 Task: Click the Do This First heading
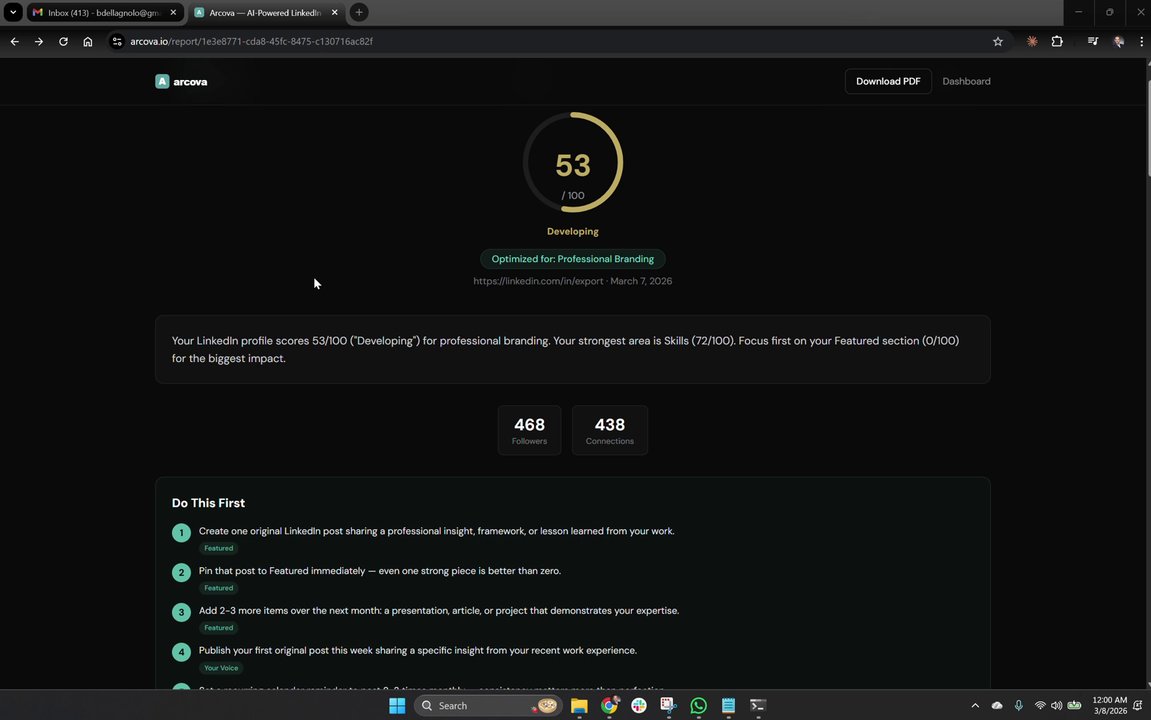click(x=208, y=503)
